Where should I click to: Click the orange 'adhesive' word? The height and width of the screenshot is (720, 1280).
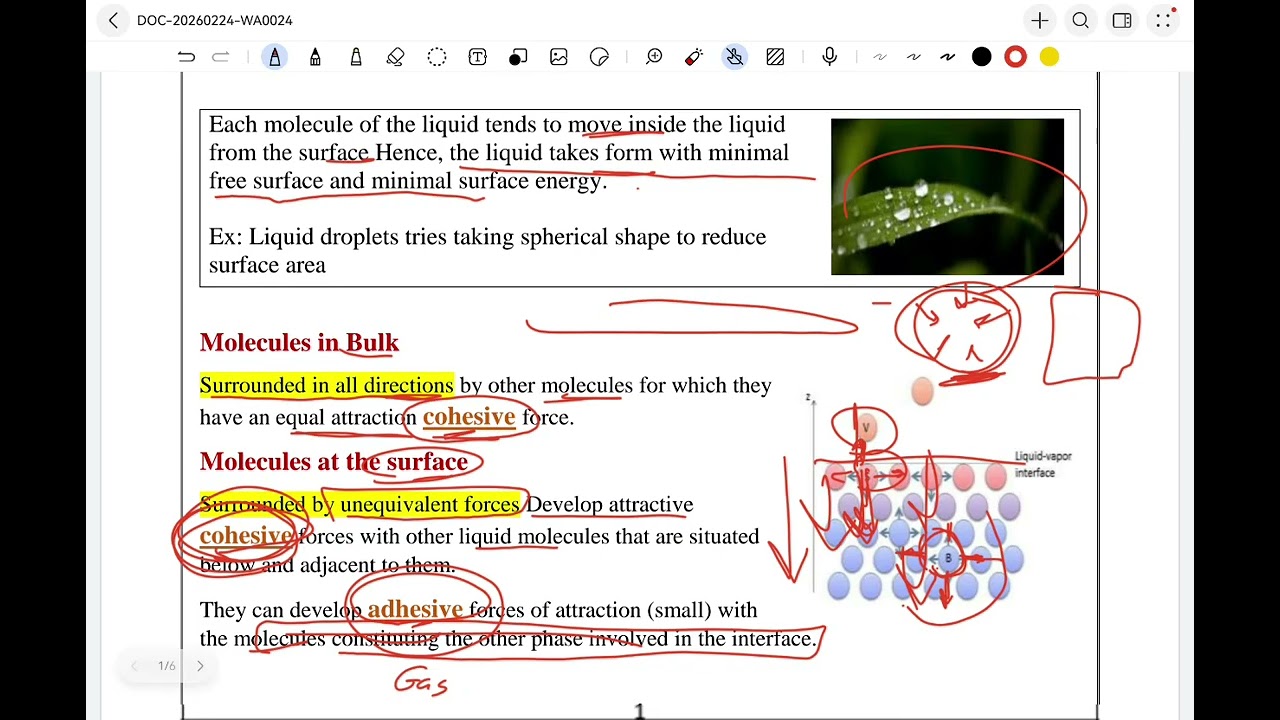point(415,609)
